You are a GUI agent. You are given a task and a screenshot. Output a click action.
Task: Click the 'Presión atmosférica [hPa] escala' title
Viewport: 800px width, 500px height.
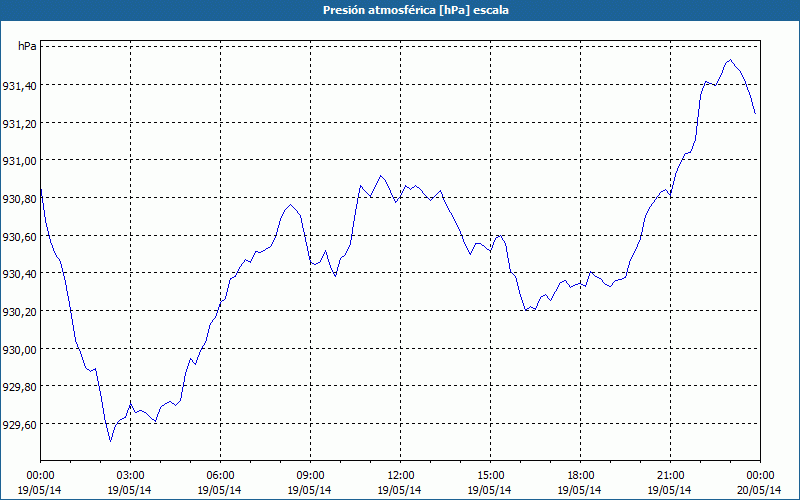[x=416, y=10]
